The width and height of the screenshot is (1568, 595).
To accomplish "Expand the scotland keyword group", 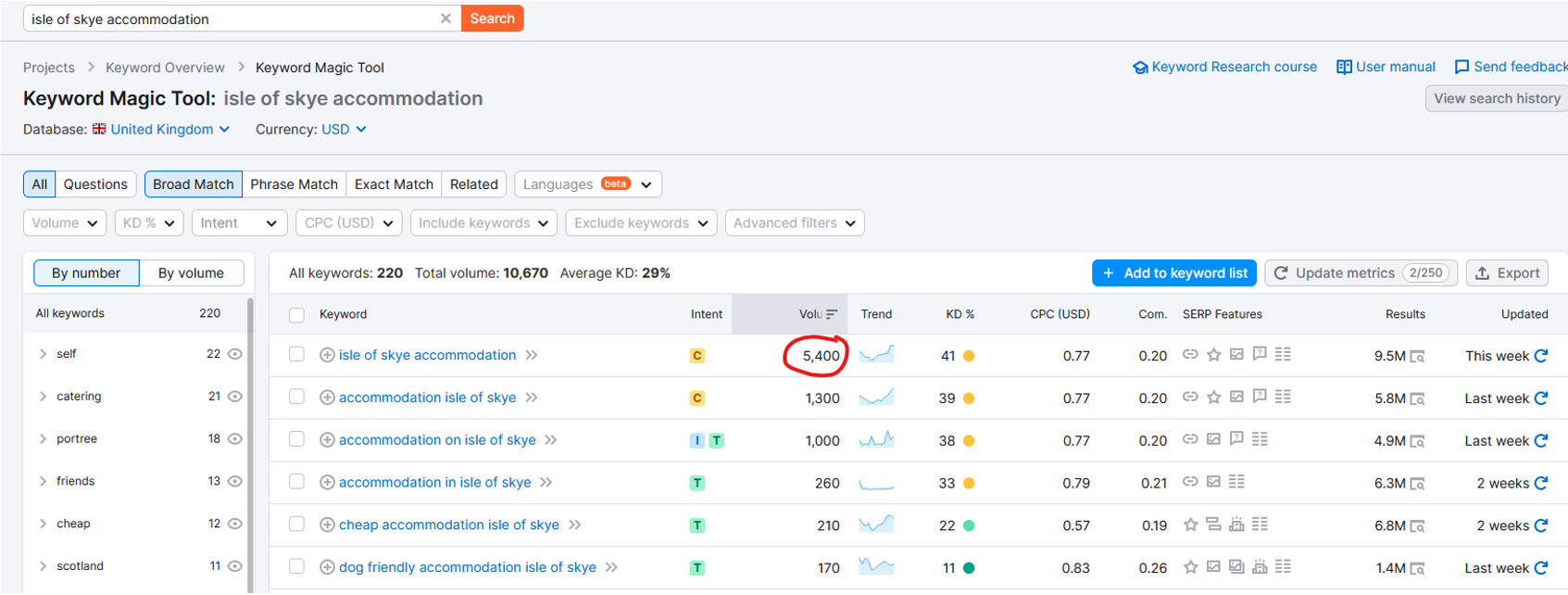I will click(43, 566).
